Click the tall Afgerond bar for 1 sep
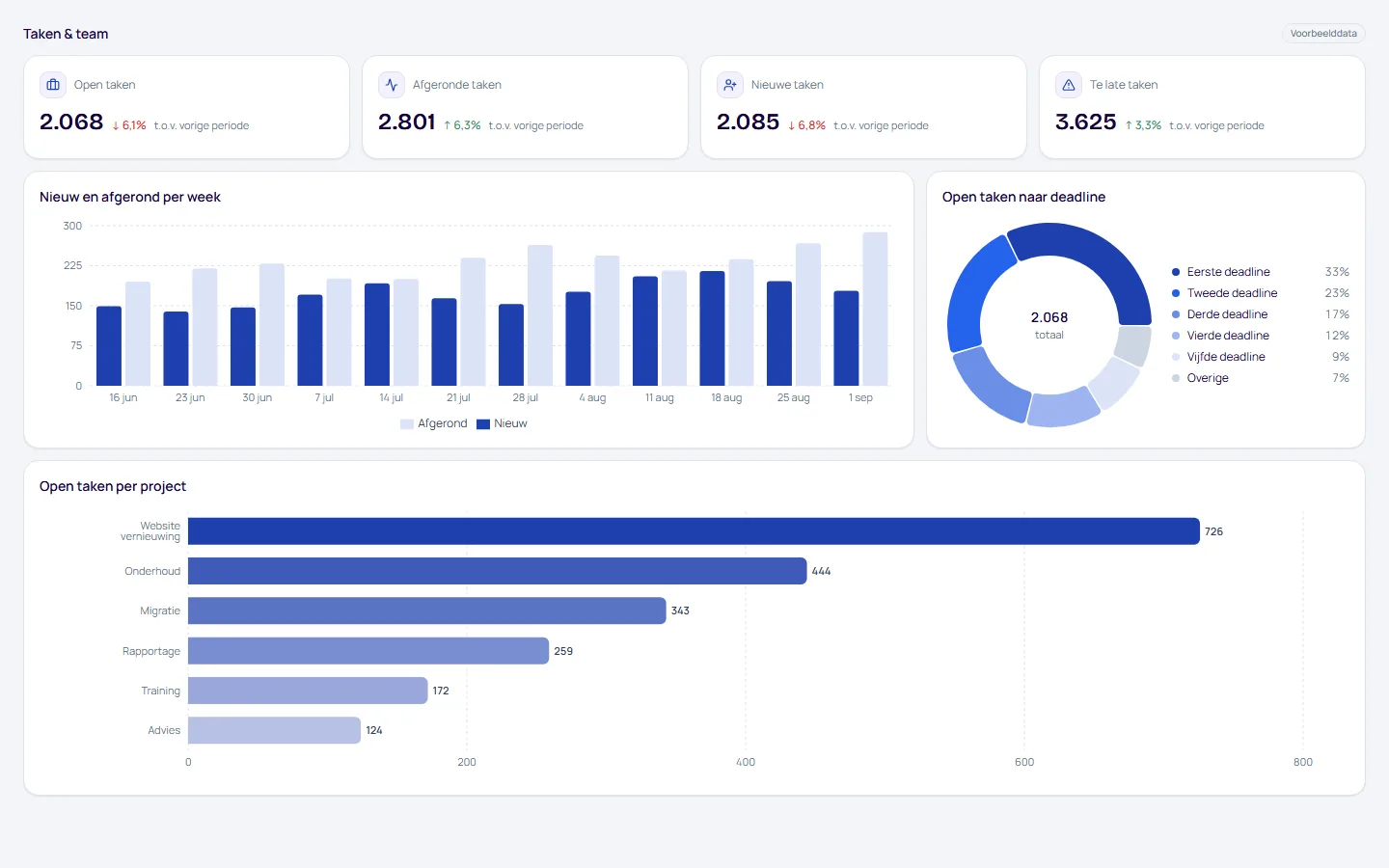This screenshot has height=868, width=1389. click(875, 309)
